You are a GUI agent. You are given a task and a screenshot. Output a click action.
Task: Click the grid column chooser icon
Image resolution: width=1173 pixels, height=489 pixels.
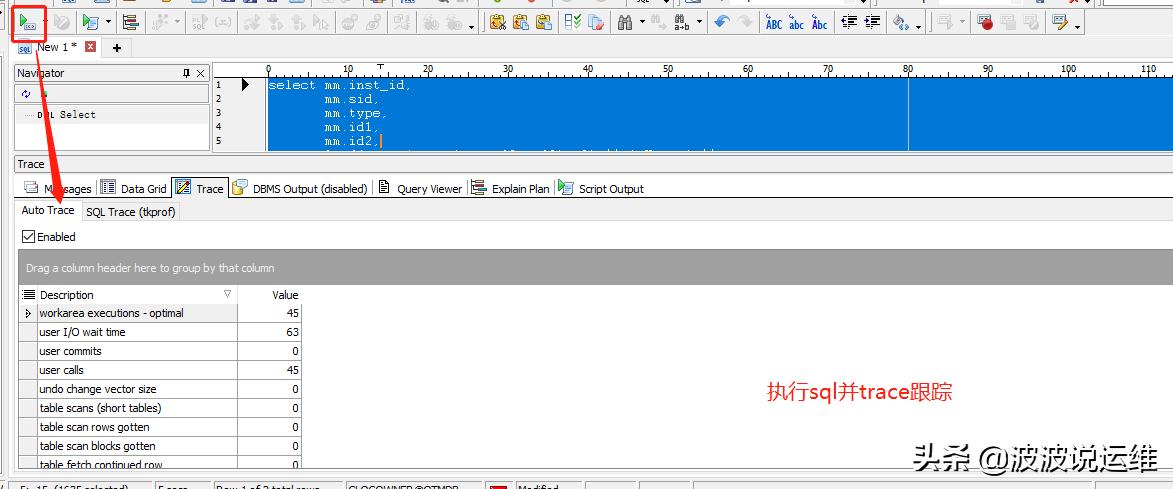coord(28,295)
